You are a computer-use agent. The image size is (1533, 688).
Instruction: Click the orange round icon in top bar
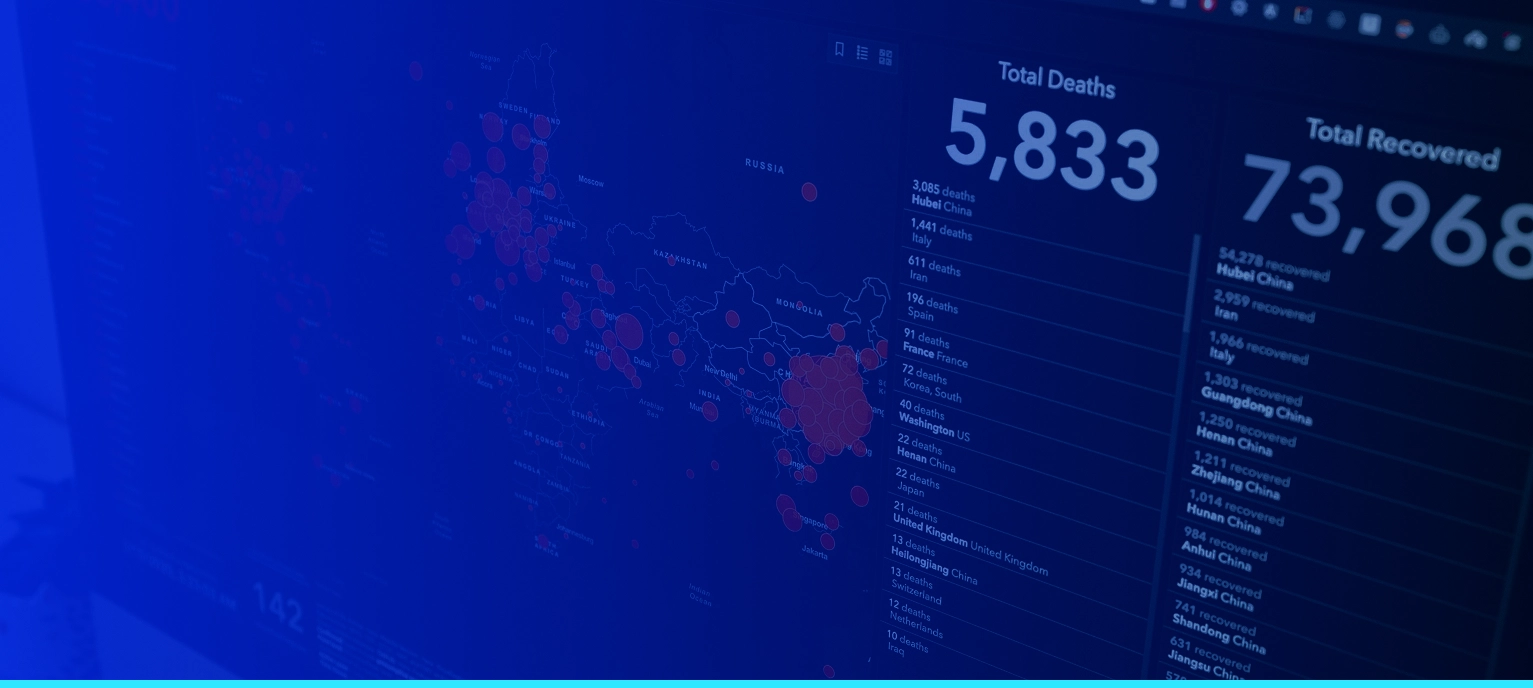tap(1403, 30)
